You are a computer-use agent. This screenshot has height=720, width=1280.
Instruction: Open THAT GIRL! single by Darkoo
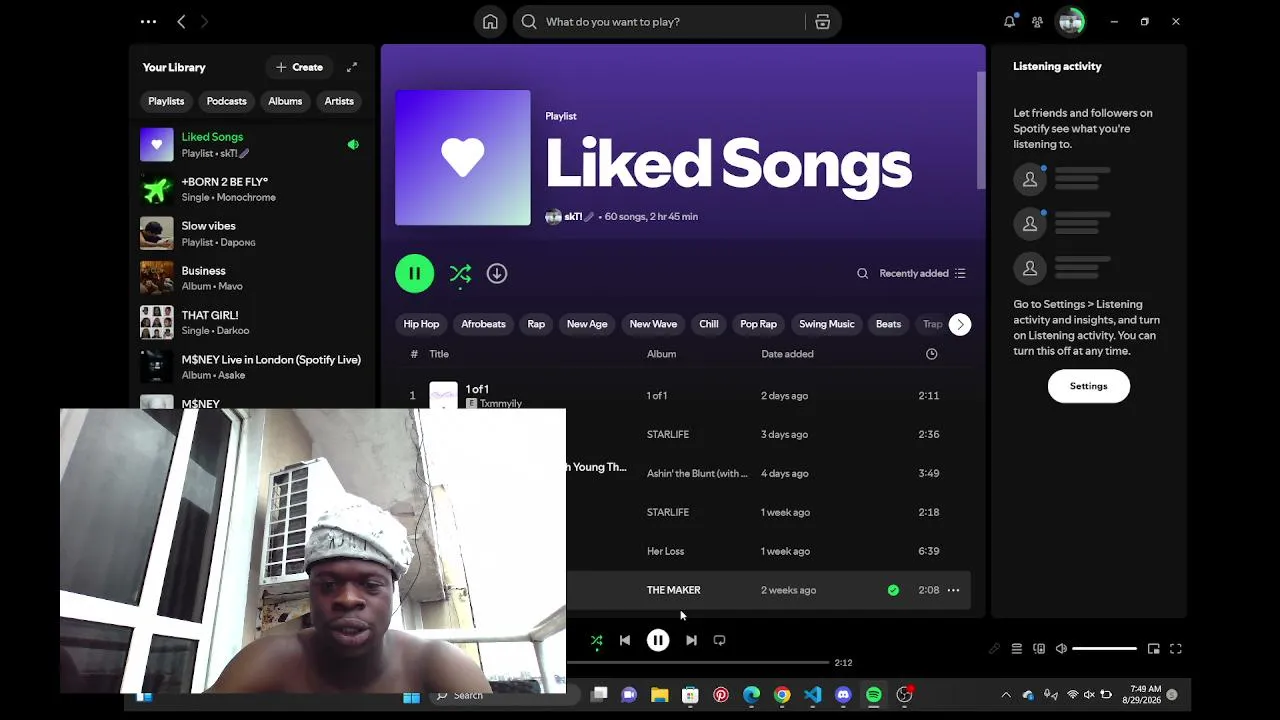click(252, 323)
